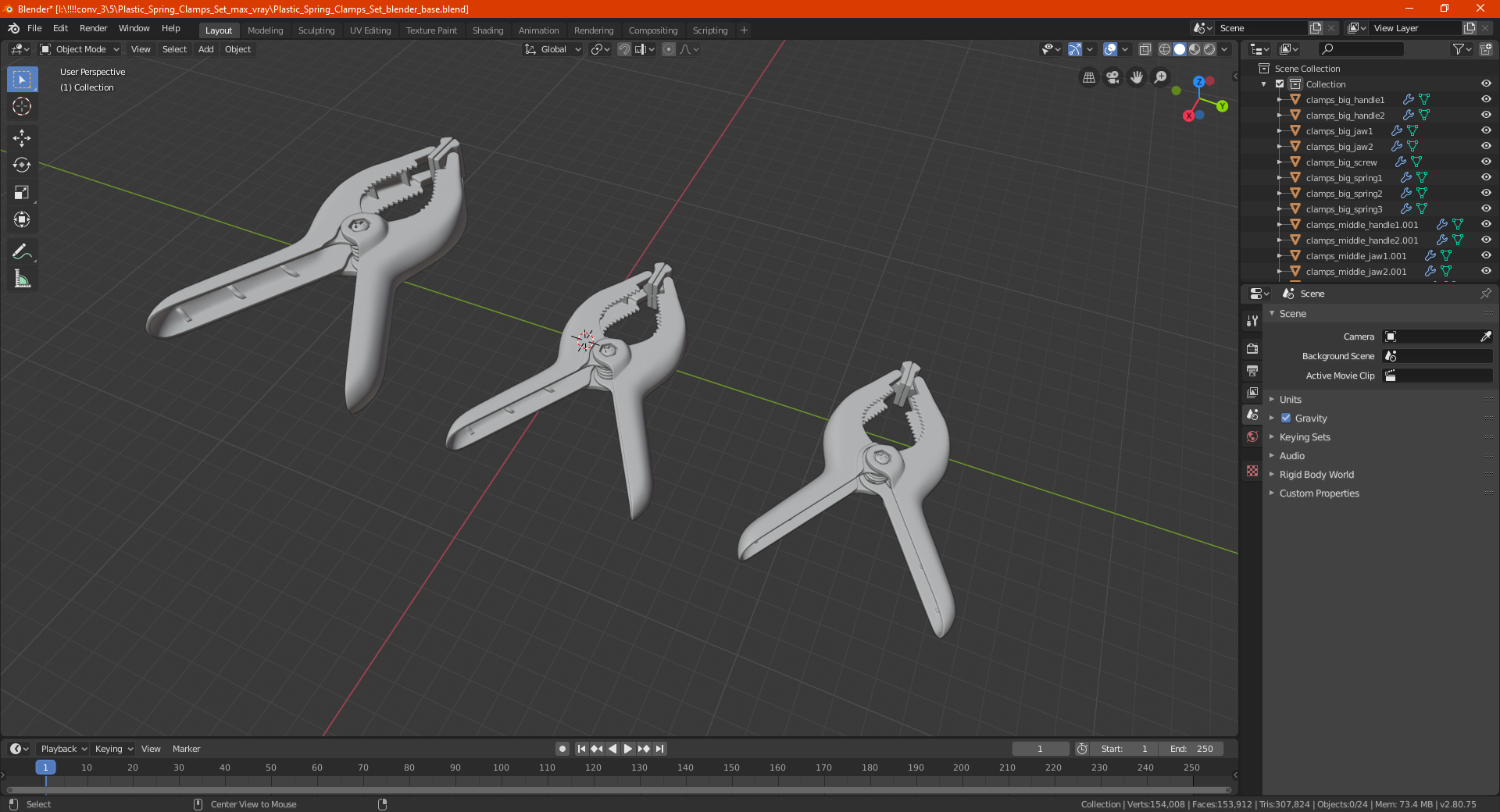
Task: Jump to the timeline end frame
Action: point(660,749)
